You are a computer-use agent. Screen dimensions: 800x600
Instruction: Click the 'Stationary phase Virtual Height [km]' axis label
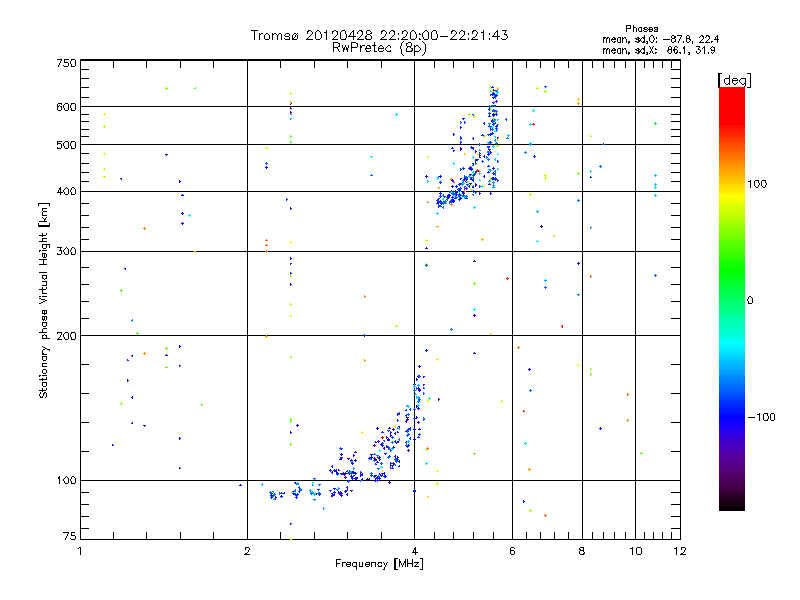43,300
